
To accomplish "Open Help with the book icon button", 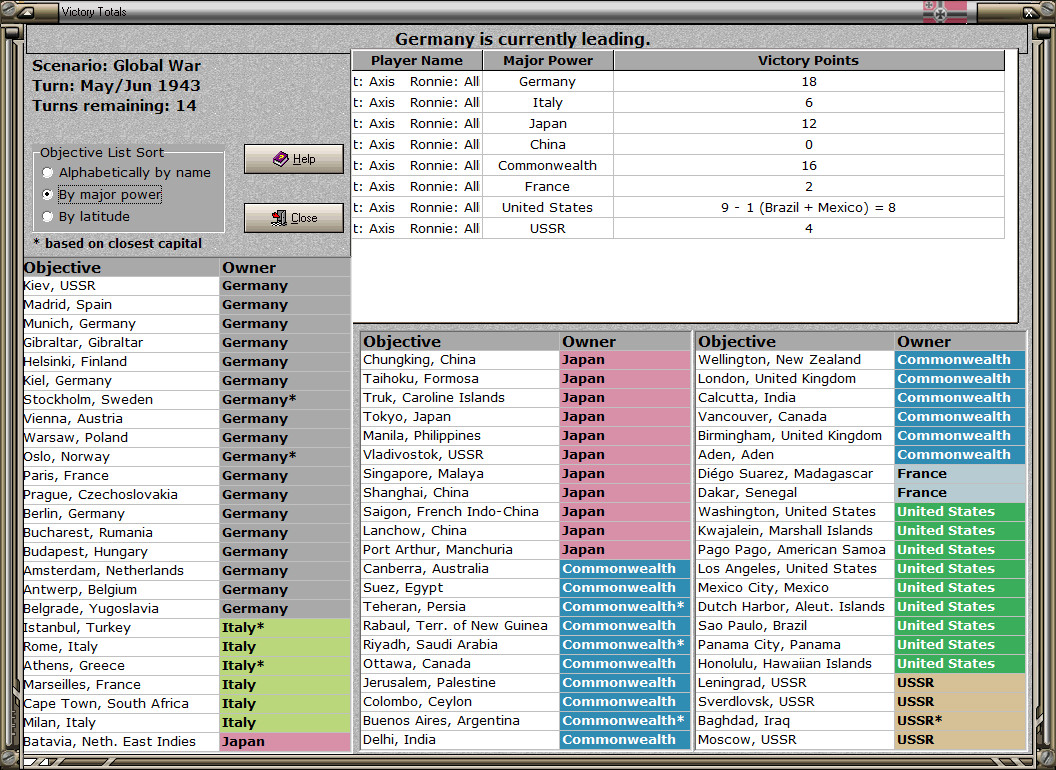I will point(294,159).
